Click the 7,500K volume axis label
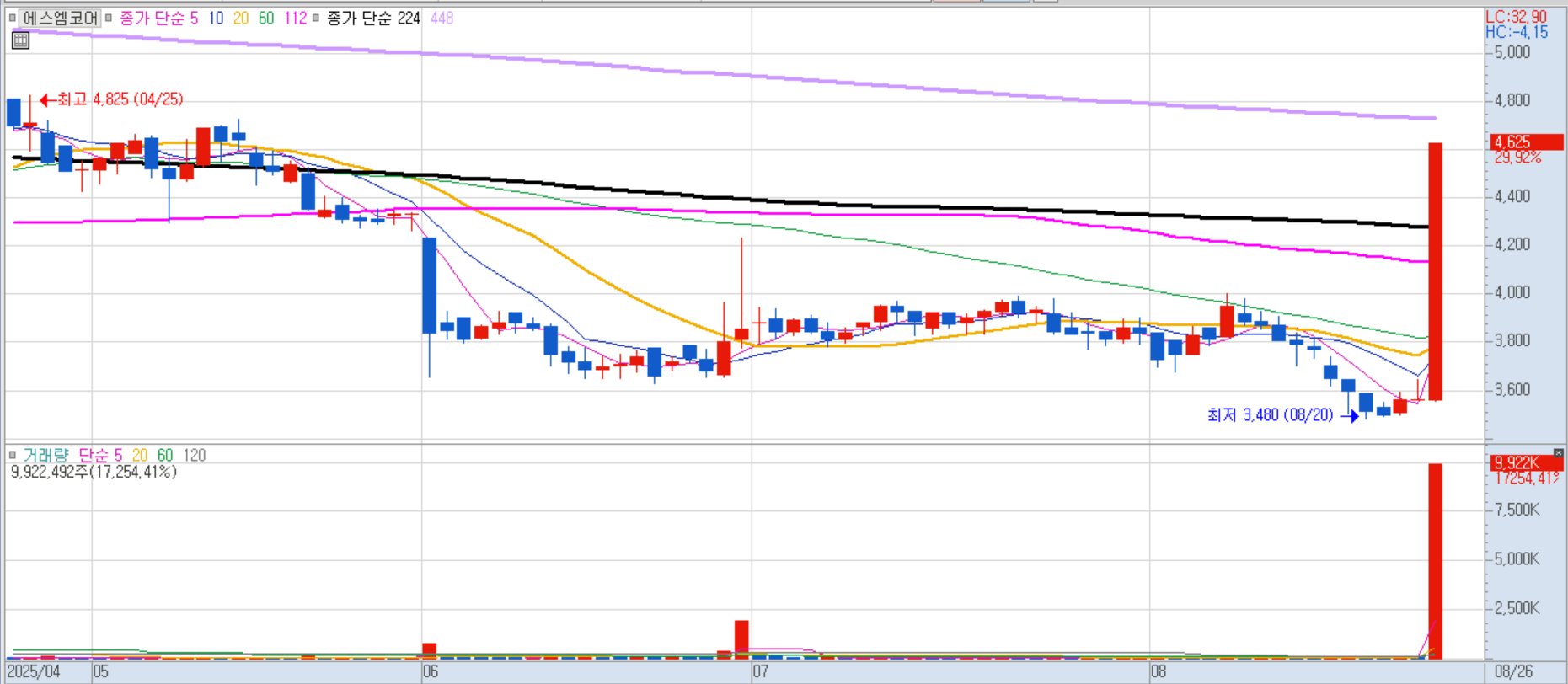 point(1517,510)
